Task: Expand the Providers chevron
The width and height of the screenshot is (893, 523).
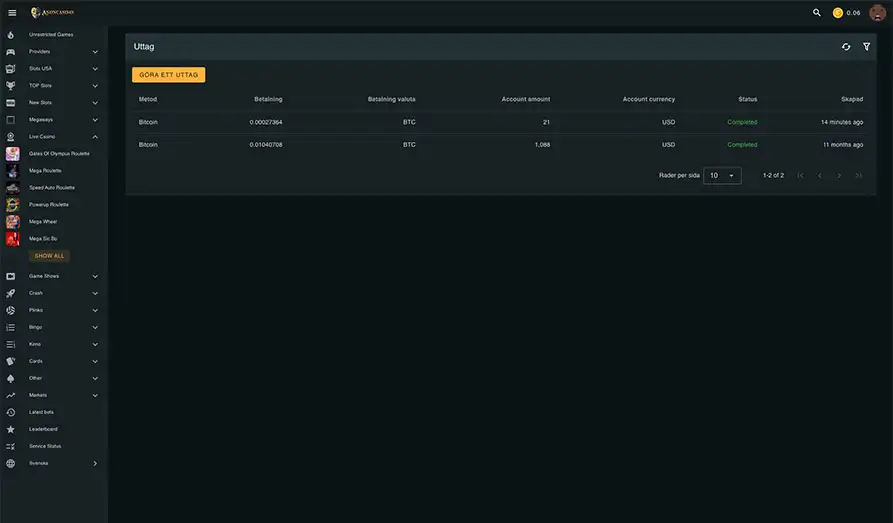Action: pyautogui.click(x=95, y=52)
